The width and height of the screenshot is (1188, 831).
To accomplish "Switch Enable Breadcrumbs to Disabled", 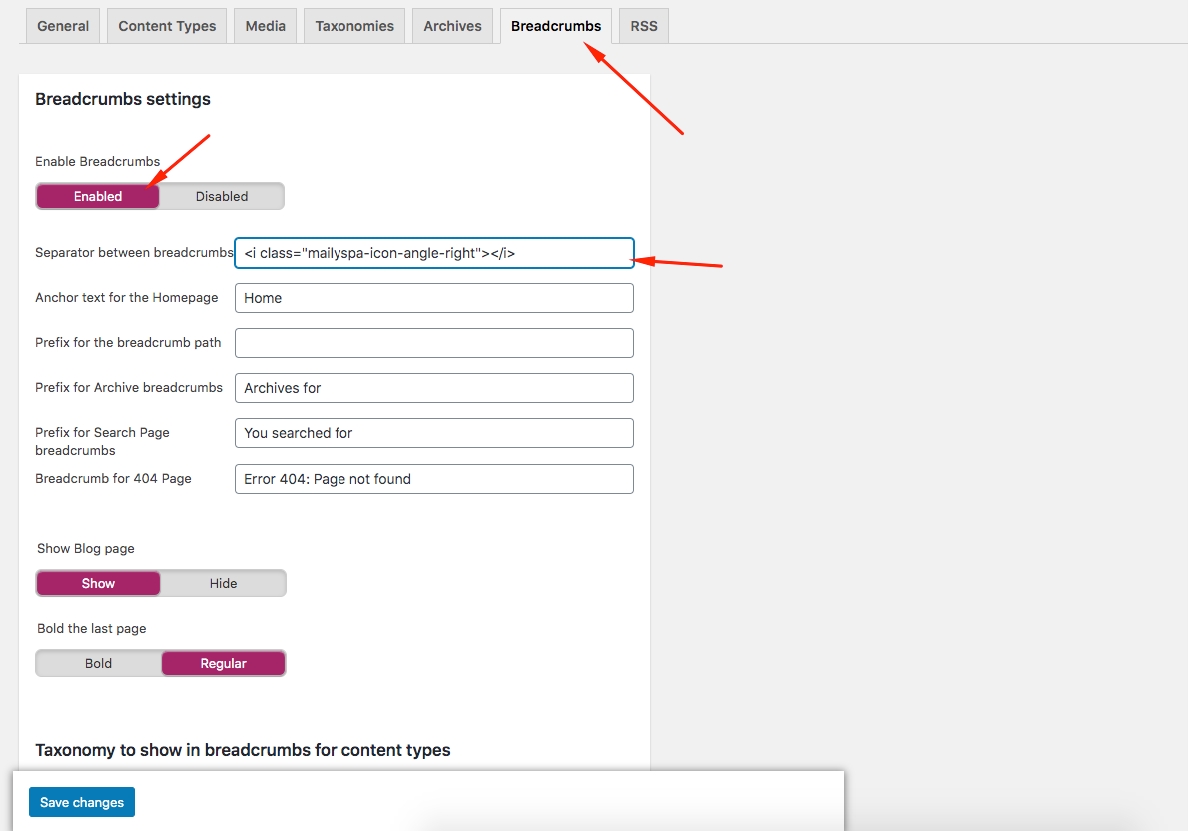I will pyautogui.click(x=222, y=196).
